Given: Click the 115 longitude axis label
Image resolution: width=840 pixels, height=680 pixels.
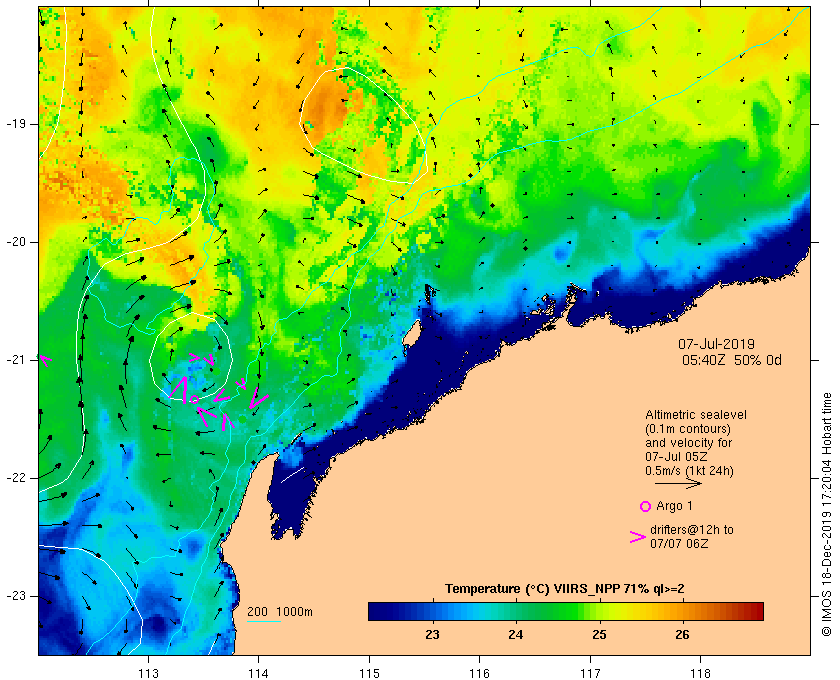Looking at the screenshot, I should (369, 674).
